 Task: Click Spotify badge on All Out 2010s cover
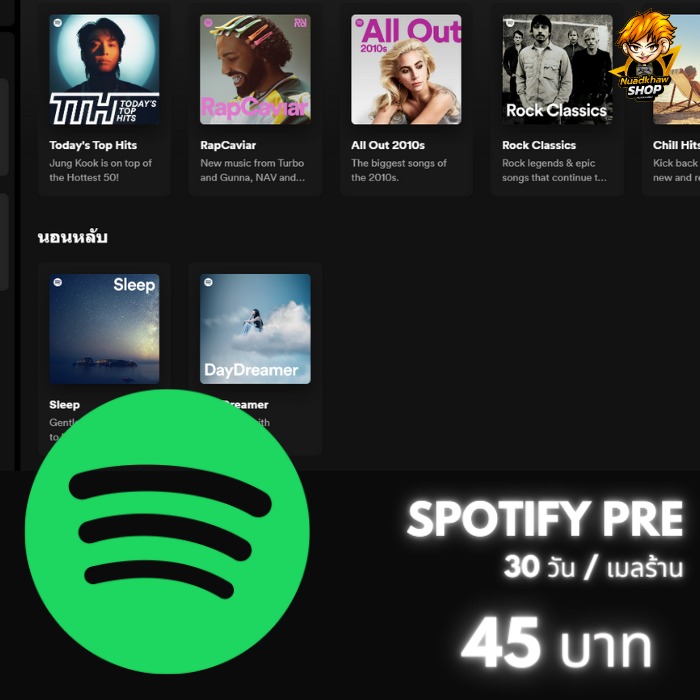click(x=359, y=23)
